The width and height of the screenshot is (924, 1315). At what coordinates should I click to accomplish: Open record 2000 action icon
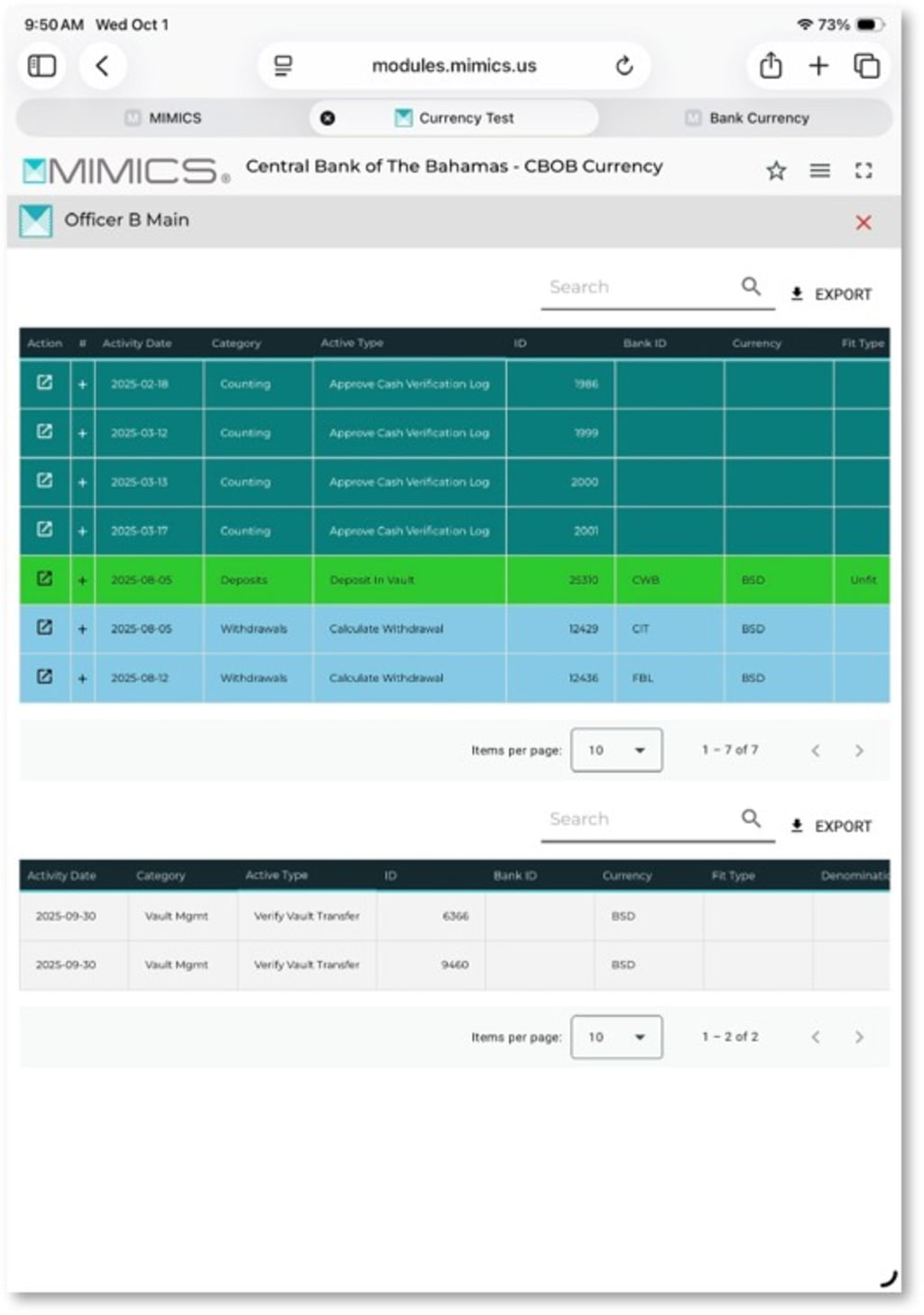point(44,480)
